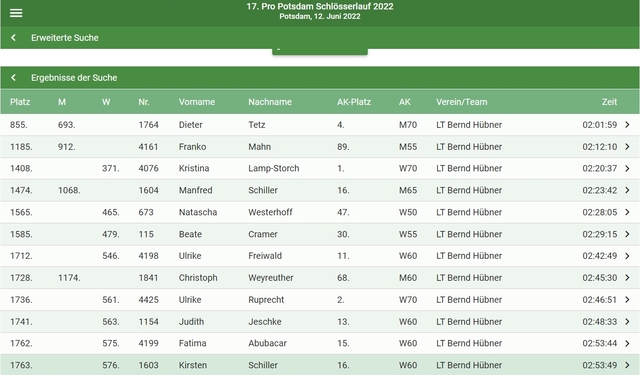Open details arrow for Ulrike Freiwald
This screenshot has width=640, height=375.
(x=627, y=256)
